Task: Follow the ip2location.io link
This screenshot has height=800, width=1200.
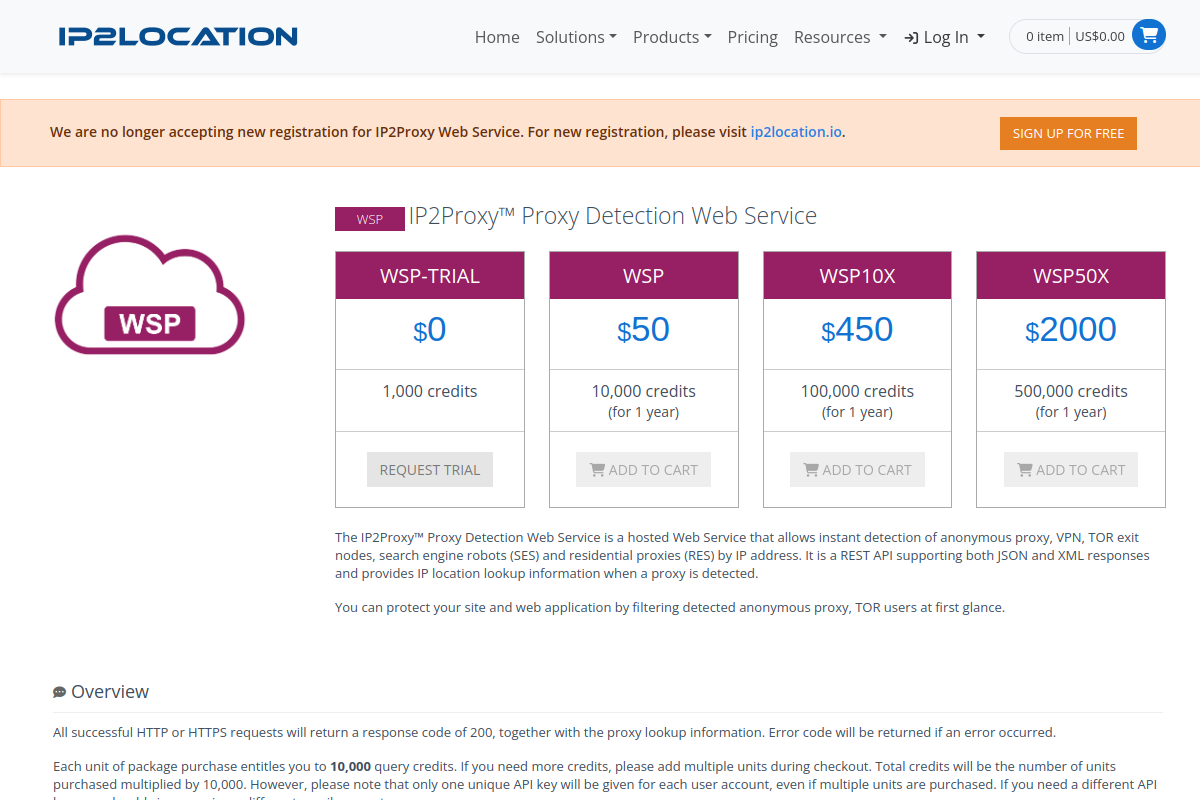Action: tap(796, 132)
